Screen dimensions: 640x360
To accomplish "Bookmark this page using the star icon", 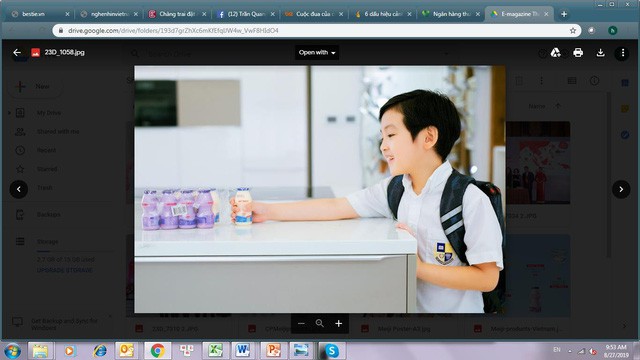I will coord(573,31).
